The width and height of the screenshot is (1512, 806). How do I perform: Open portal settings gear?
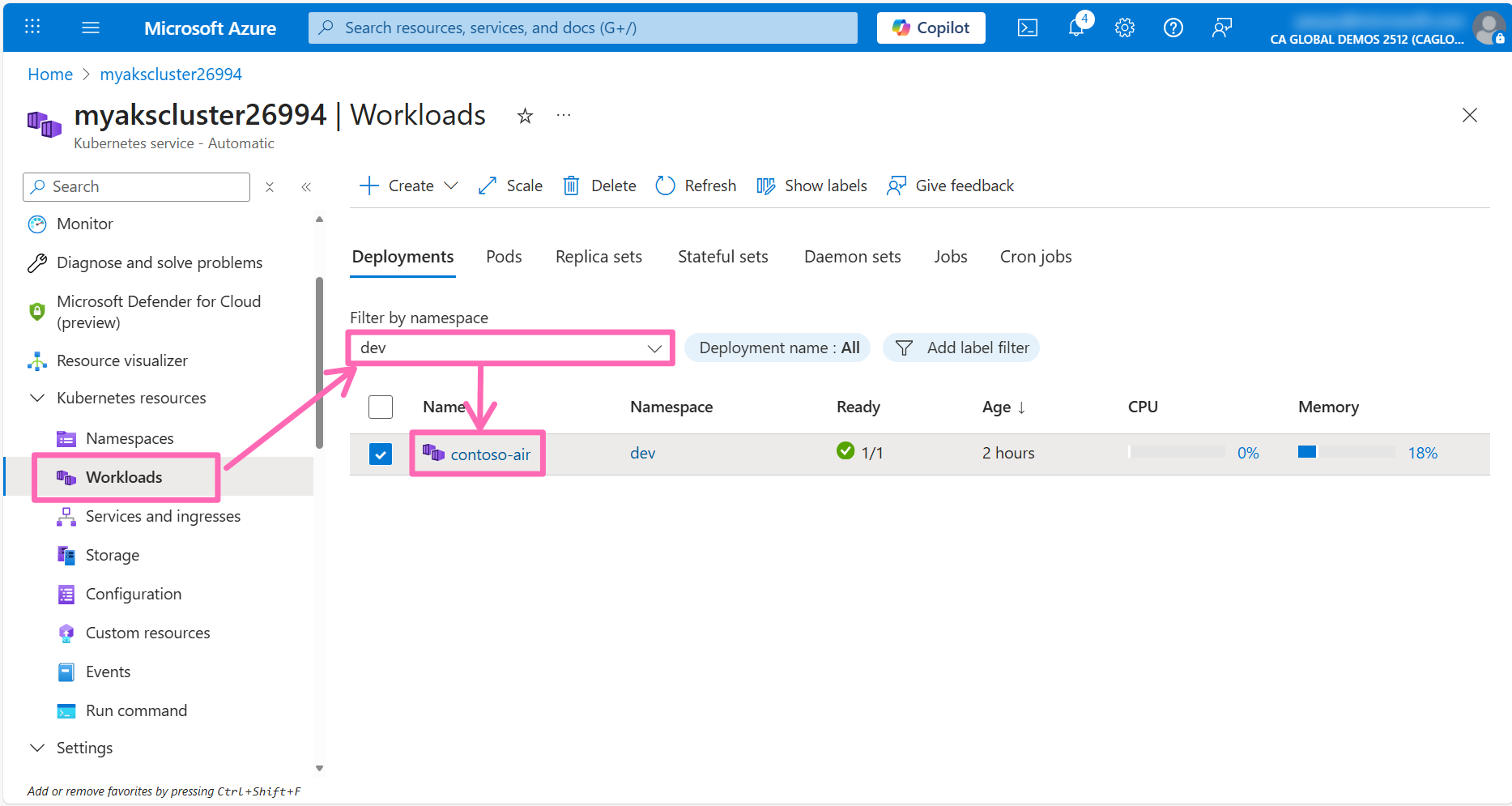click(1124, 28)
